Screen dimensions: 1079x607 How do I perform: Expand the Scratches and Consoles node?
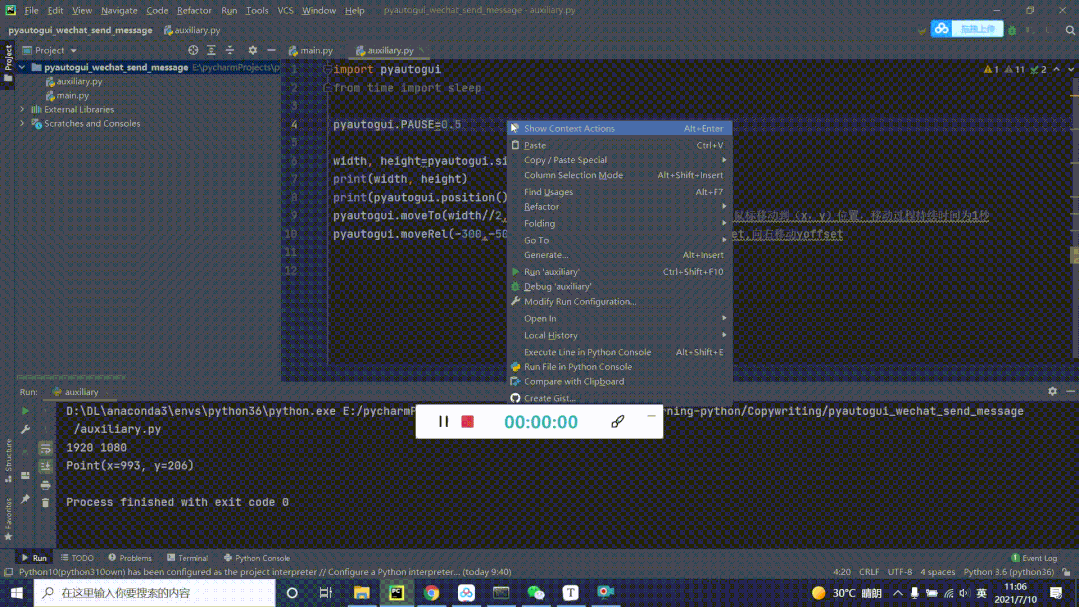[x=21, y=123]
